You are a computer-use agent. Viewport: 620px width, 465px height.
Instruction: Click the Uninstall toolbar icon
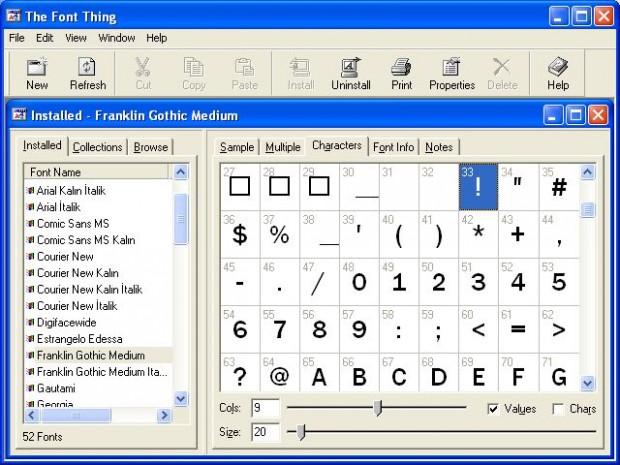[351, 66]
